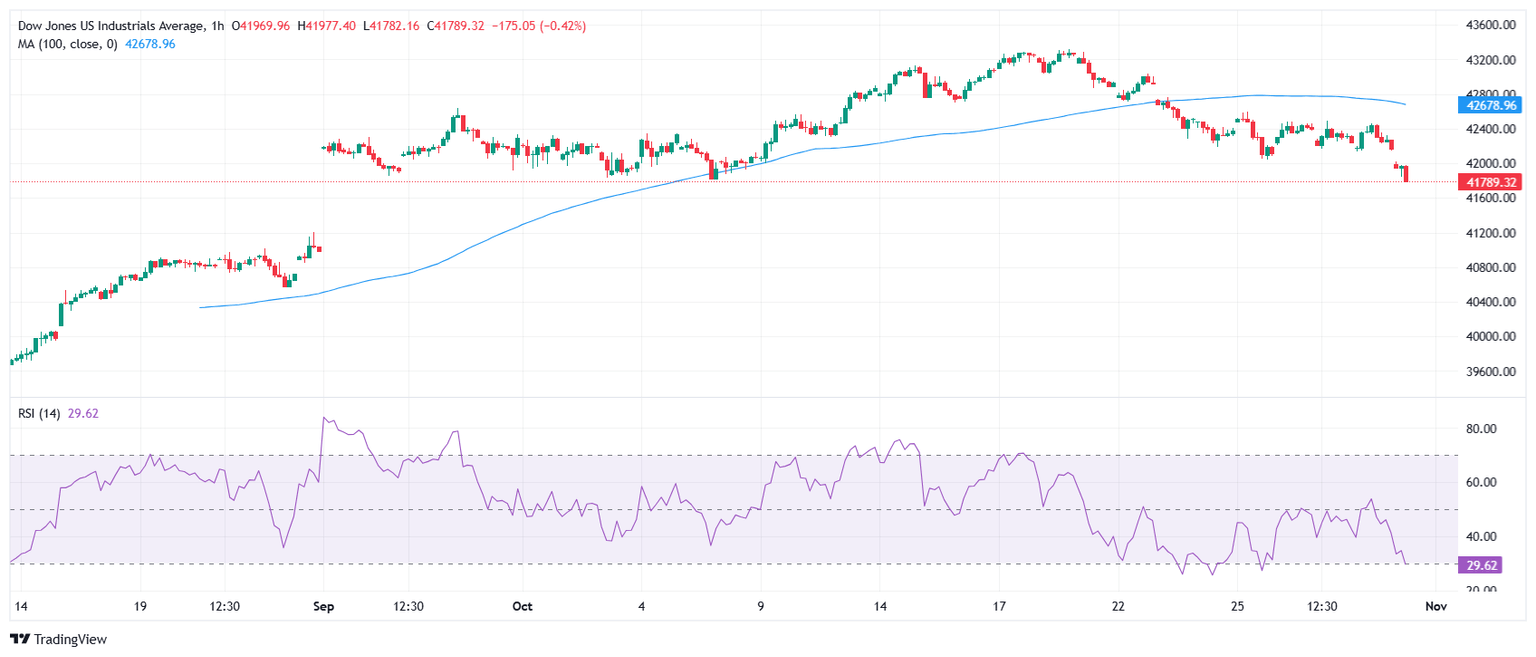Click the TradingView logo
1536x657 pixels.
click(59, 639)
